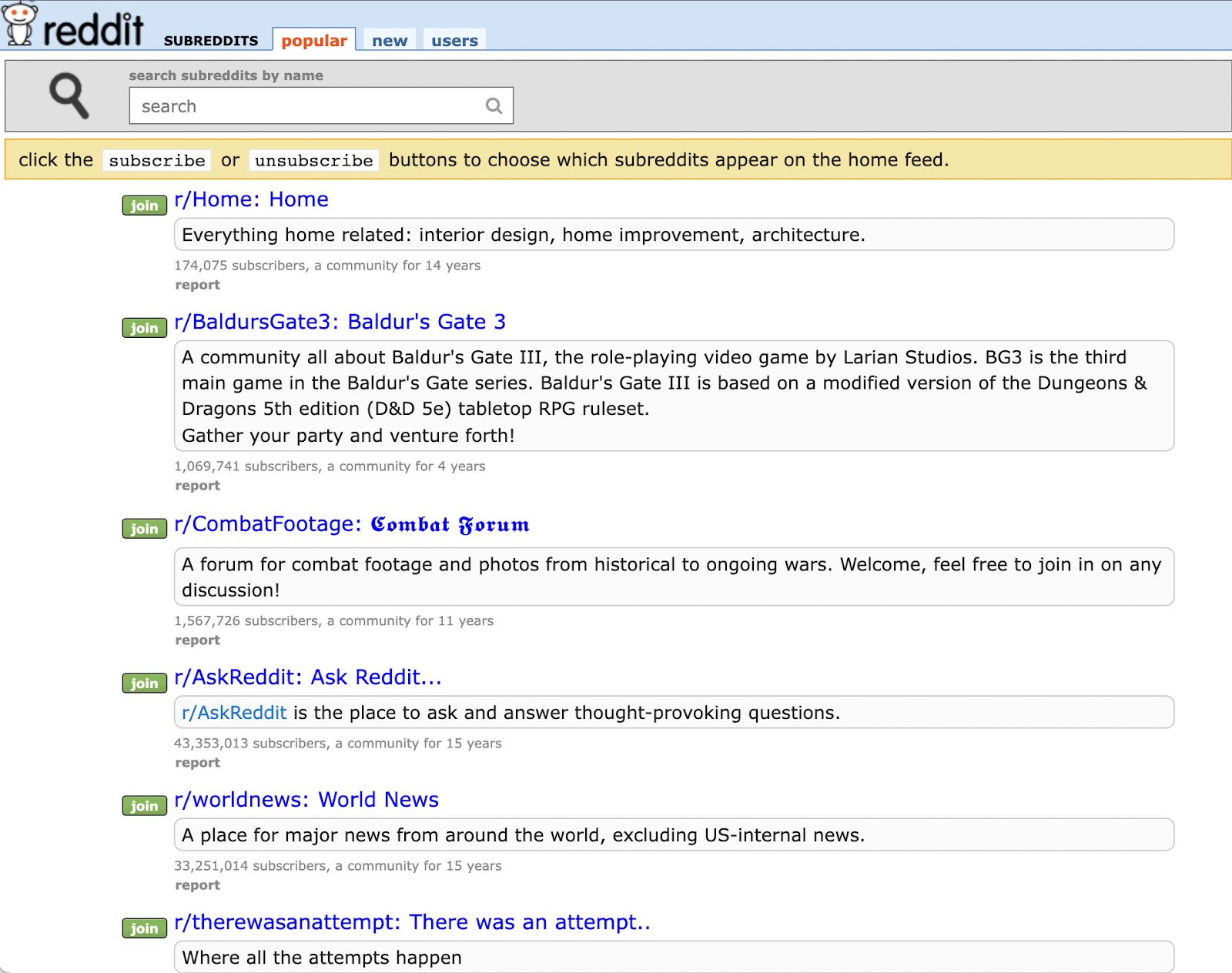Click the "search subreddits by name" label
The image size is (1232, 973).
[x=226, y=75]
